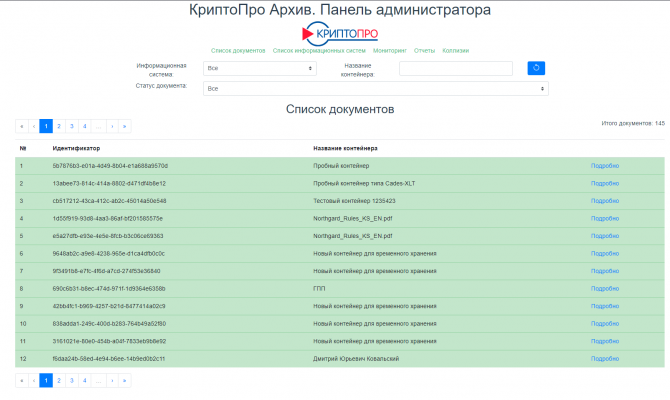The image size is (670, 400).
Task: Go to page 2 in bottom pagination
Action: (59, 380)
